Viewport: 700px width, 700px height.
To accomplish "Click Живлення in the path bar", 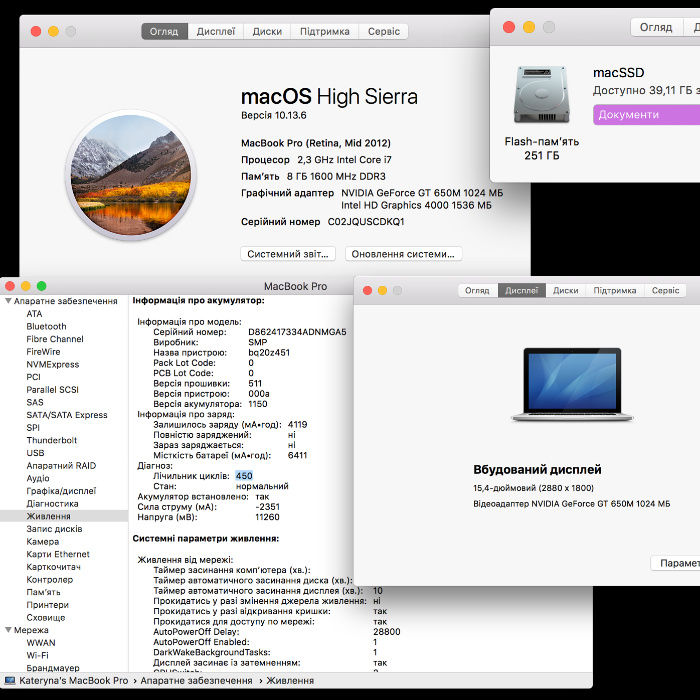I will click(290, 680).
